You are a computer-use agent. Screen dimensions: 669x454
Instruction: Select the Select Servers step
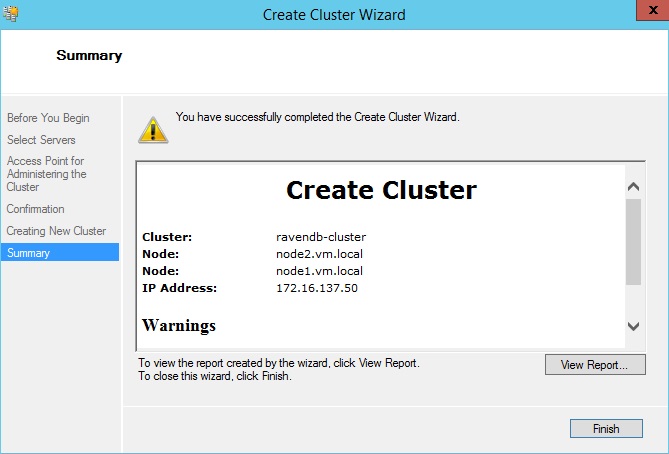pyautogui.click(x=41, y=140)
